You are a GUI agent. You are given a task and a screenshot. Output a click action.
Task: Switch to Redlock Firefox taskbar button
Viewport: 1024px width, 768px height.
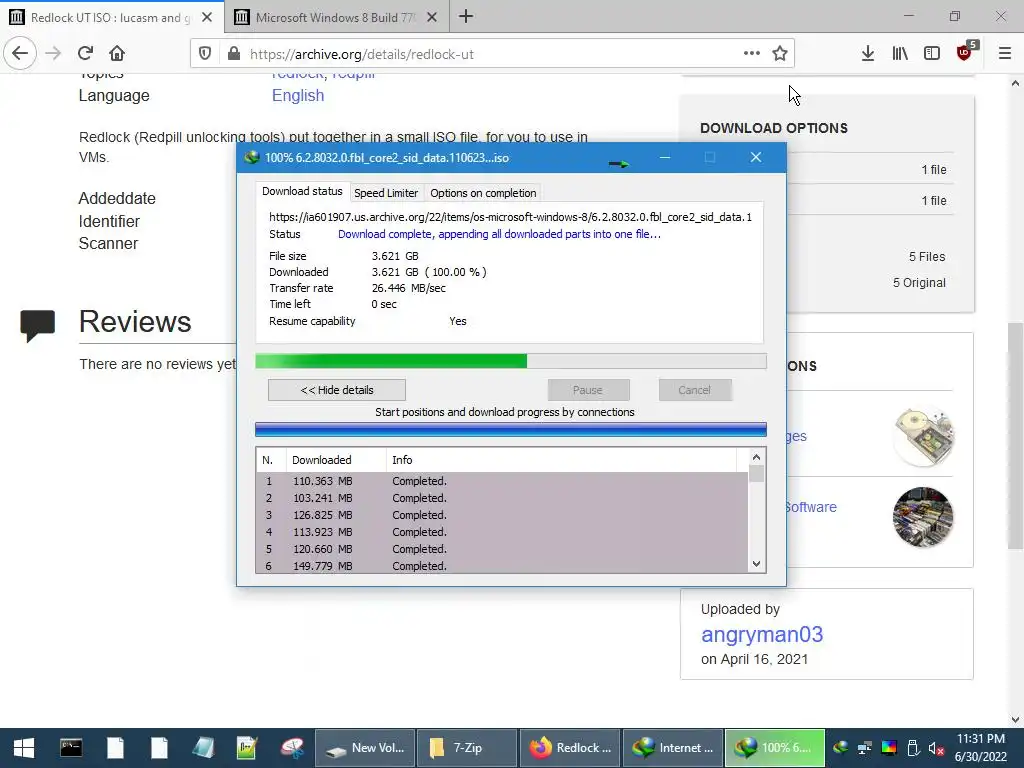[x=569, y=748]
